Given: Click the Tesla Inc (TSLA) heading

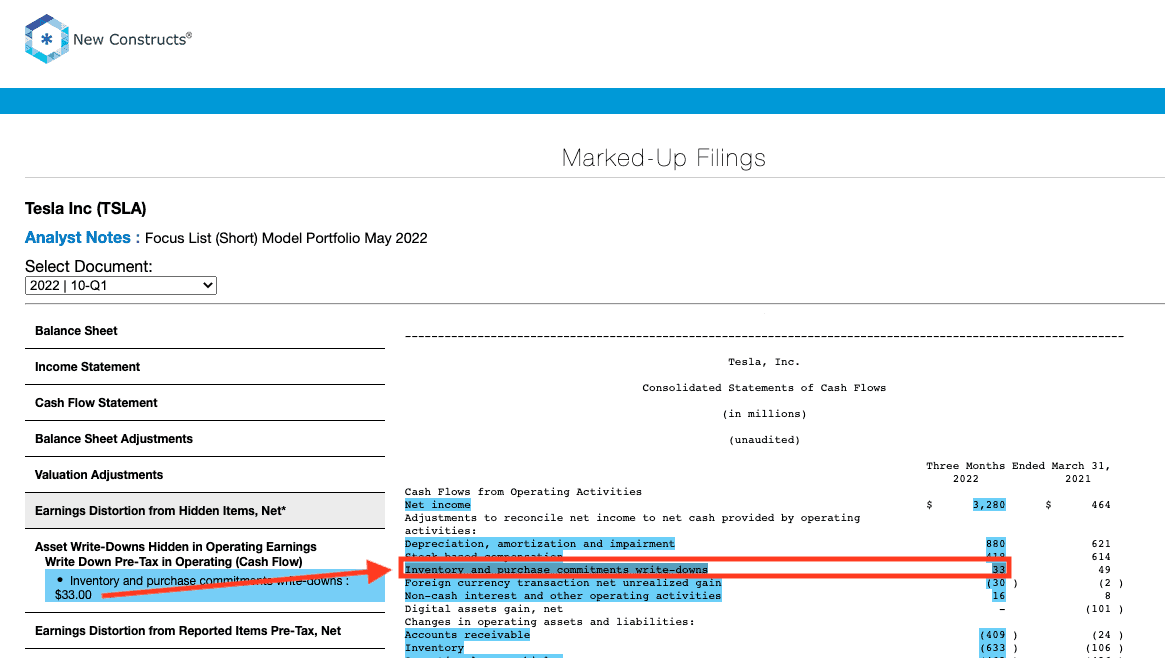Looking at the screenshot, I should point(85,209).
